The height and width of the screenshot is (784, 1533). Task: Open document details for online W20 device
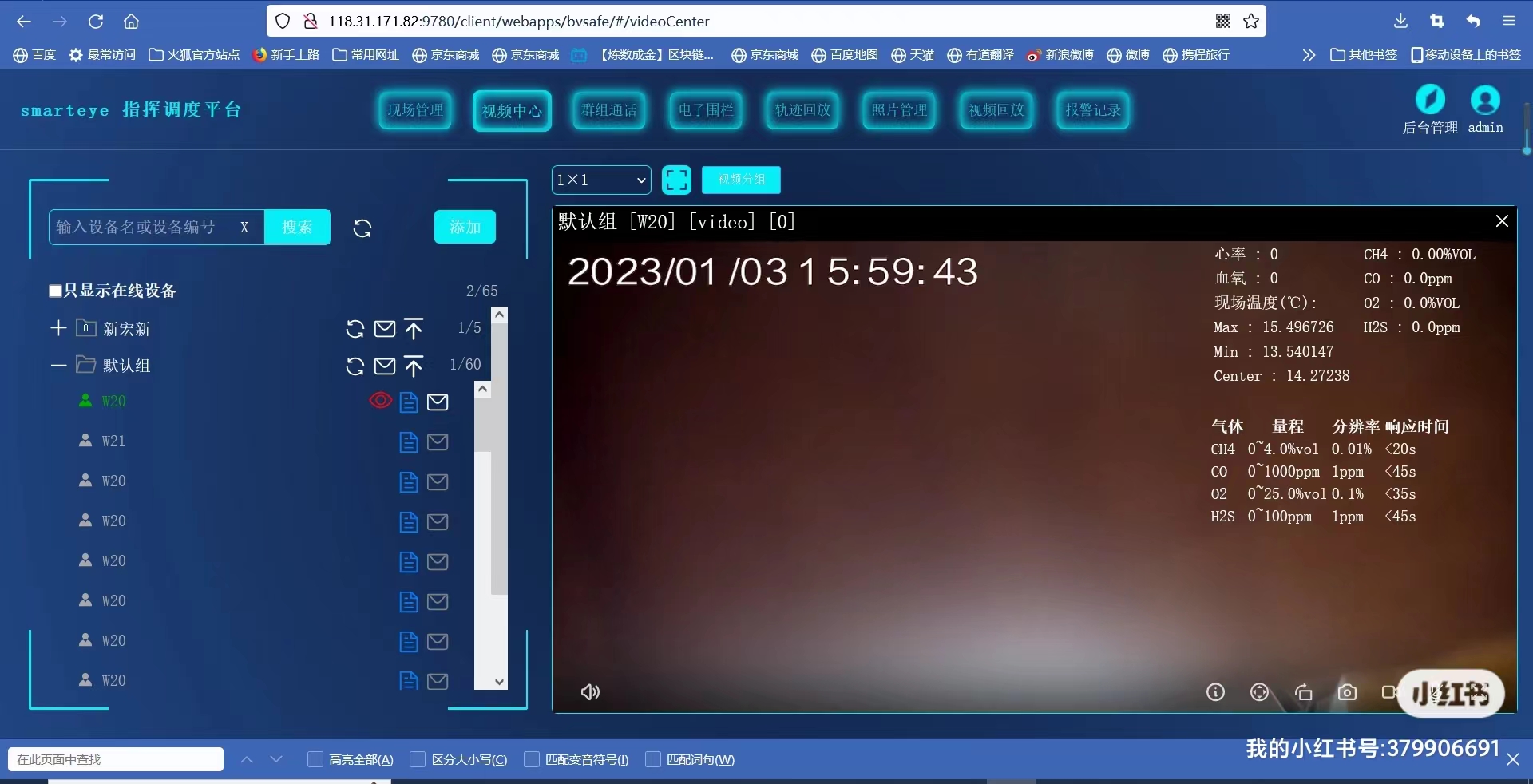[408, 402]
